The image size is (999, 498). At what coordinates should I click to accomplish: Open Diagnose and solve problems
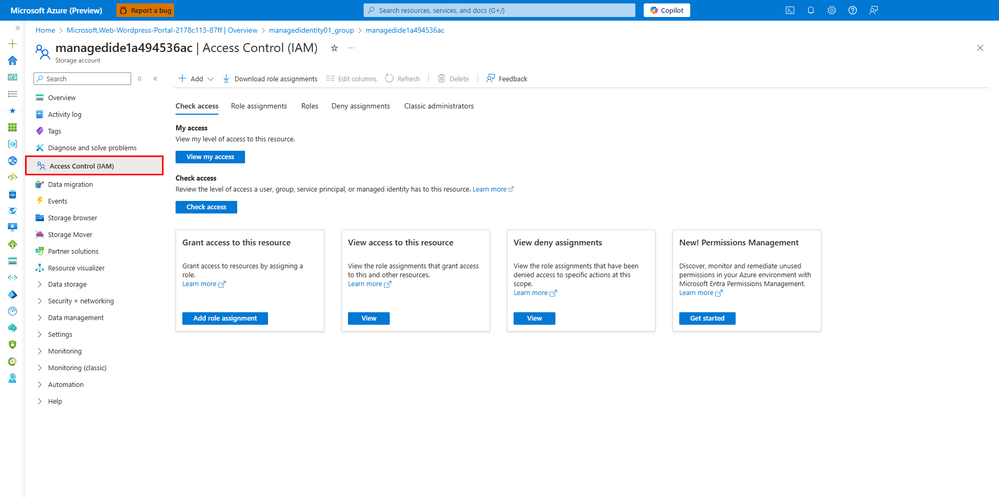(x=94, y=148)
